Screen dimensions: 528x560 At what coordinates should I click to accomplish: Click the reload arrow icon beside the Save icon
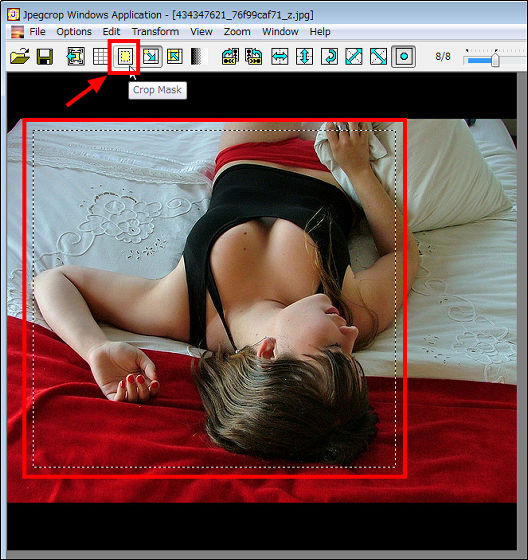tap(76, 56)
